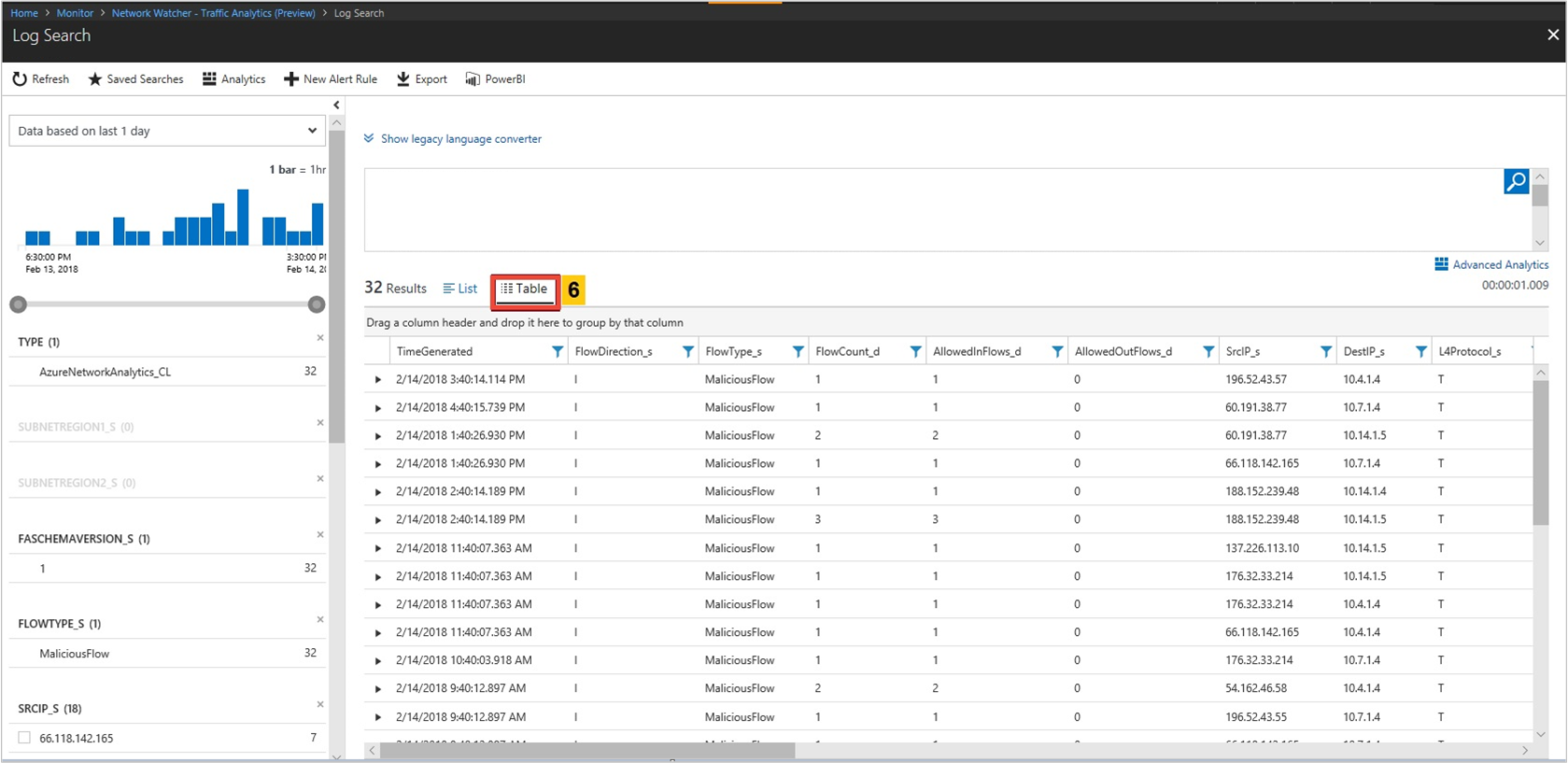Check the 66.118.142.165 source IP checkbox
This screenshot has width=1568, height=763.
[x=25, y=738]
